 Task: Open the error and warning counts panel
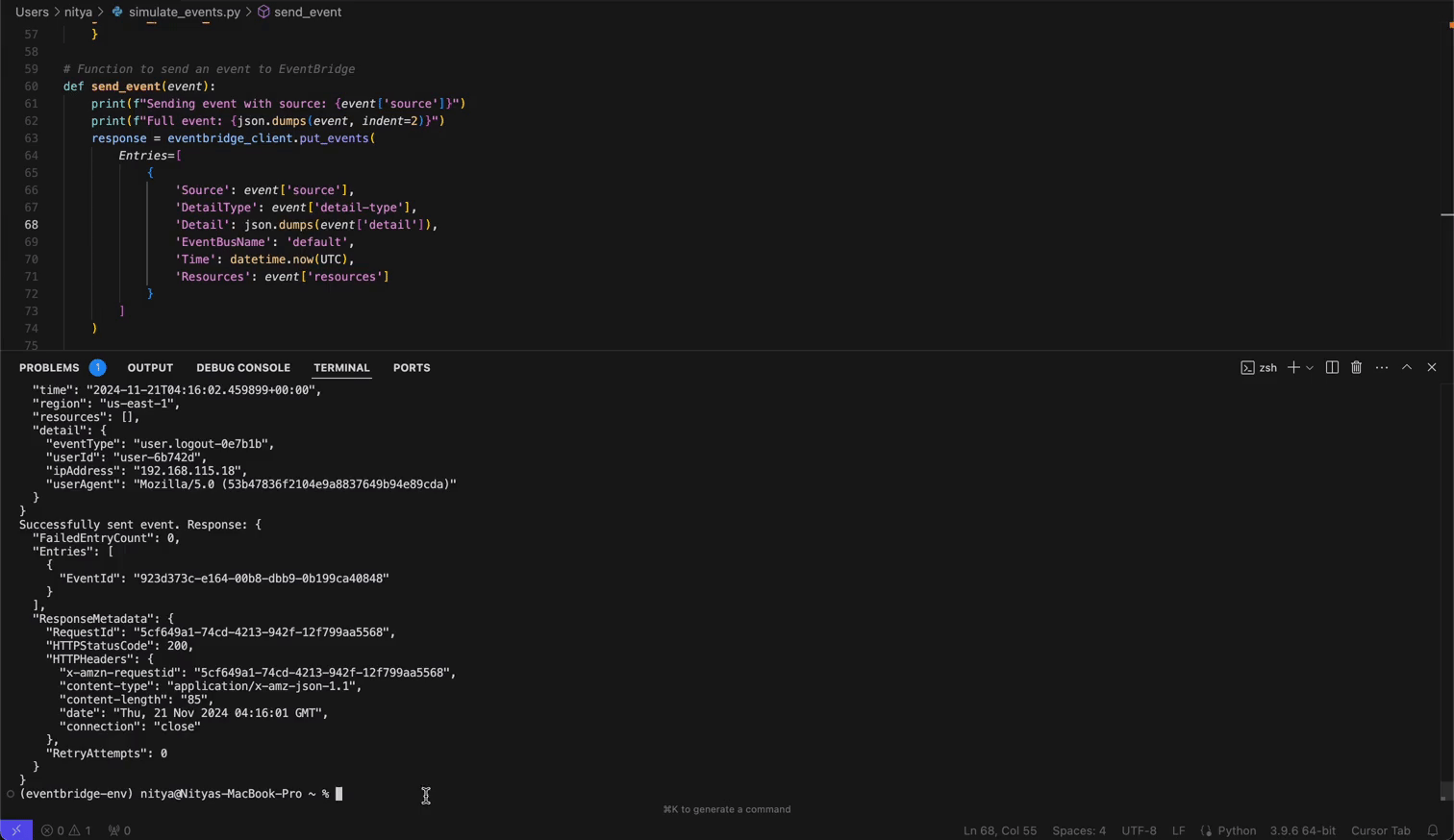point(66,830)
